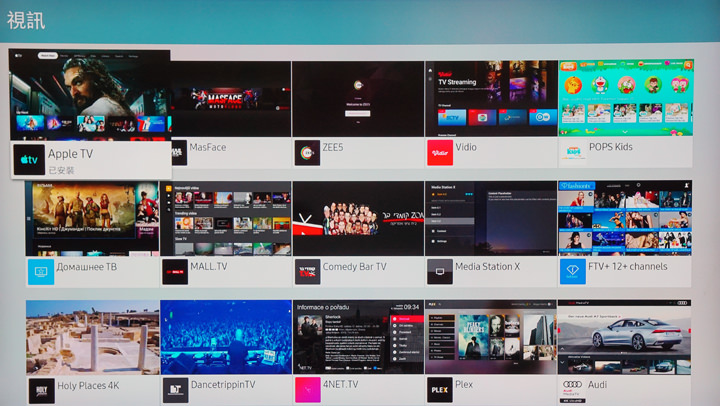The width and height of the screenshot is (720, 406).
Task: Open the red Vidio app icon
Action: point(440,152)
